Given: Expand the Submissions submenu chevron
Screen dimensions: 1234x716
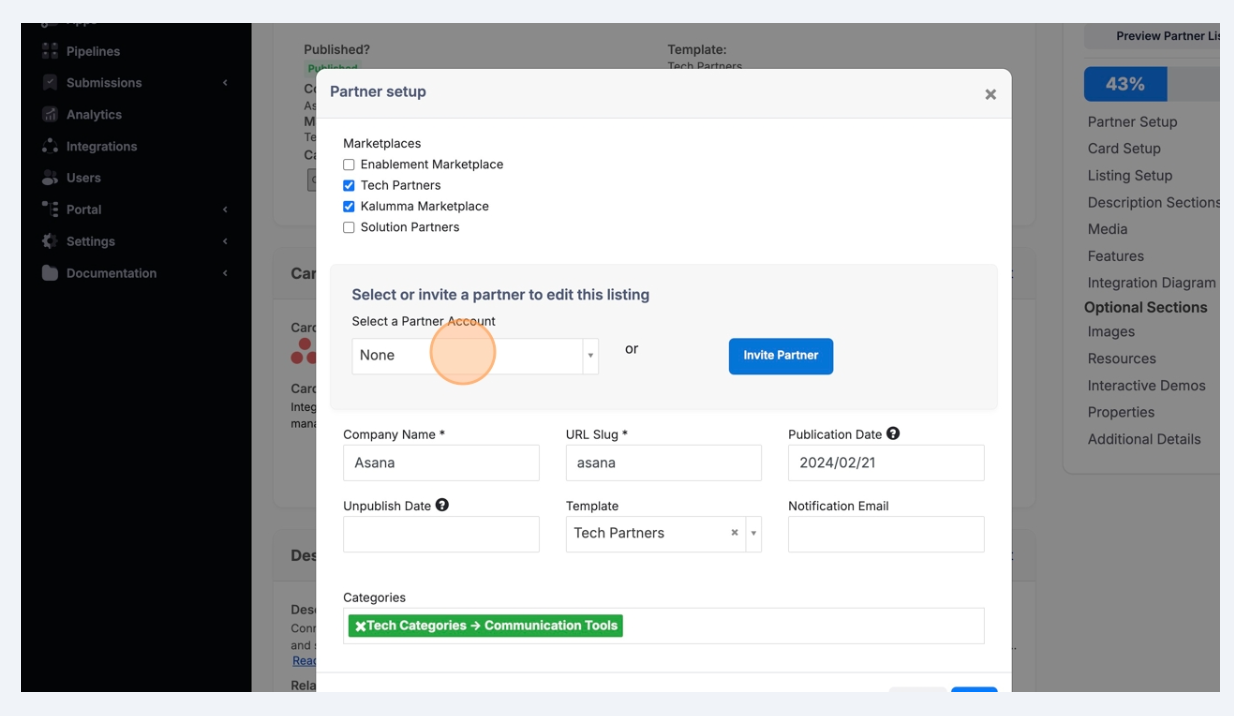Looking at the screenshot, I should (x=225, y=83).
